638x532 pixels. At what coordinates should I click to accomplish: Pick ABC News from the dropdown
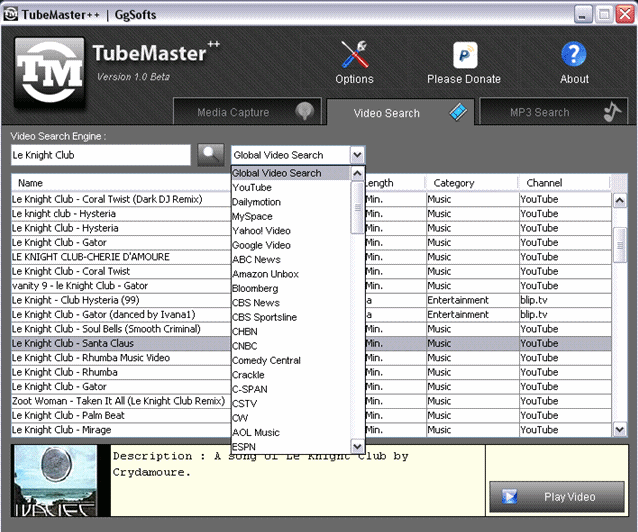click(291, 260)
